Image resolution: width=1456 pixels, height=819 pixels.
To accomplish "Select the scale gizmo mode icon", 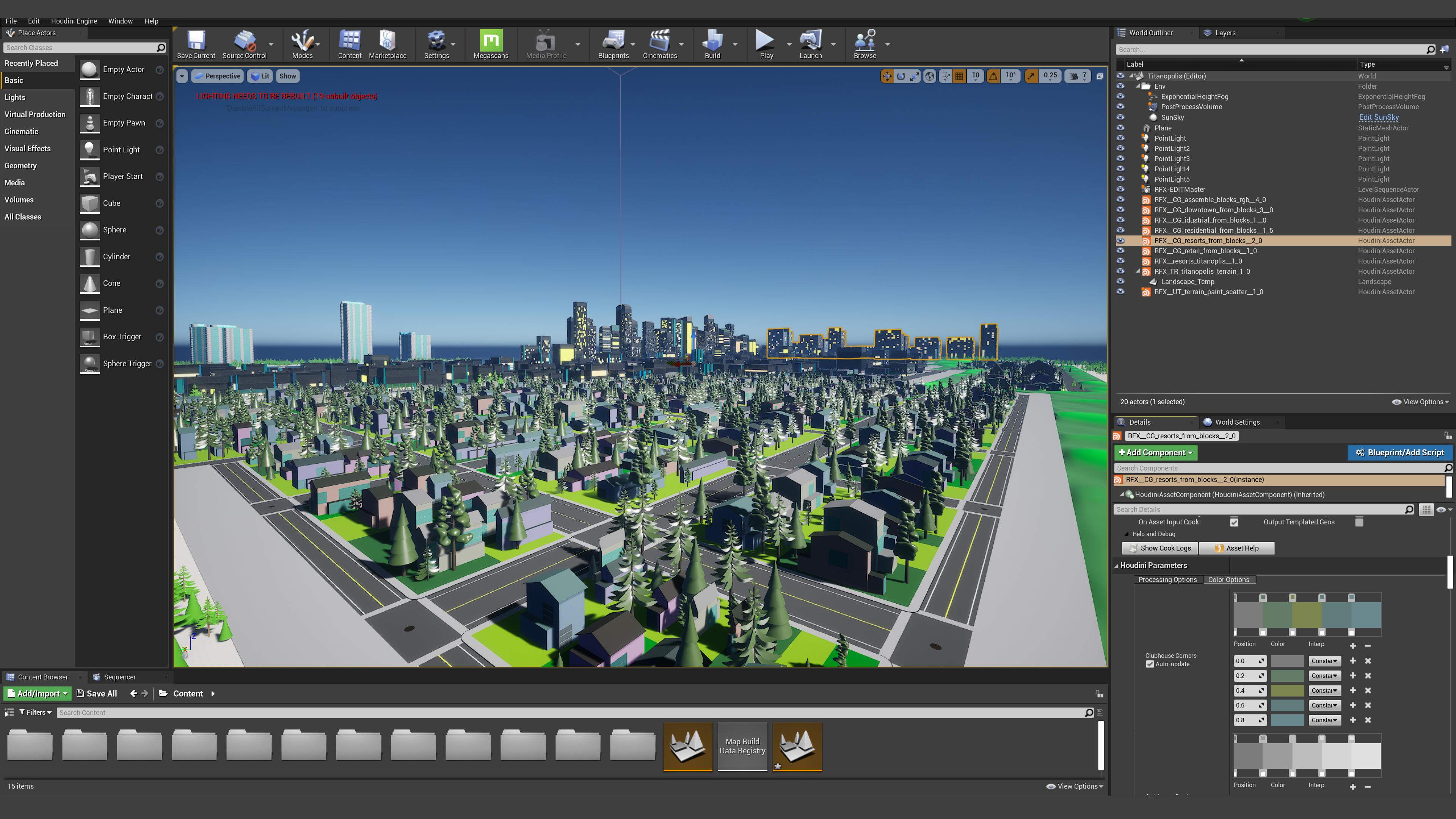I will click(x=915, y=76).
